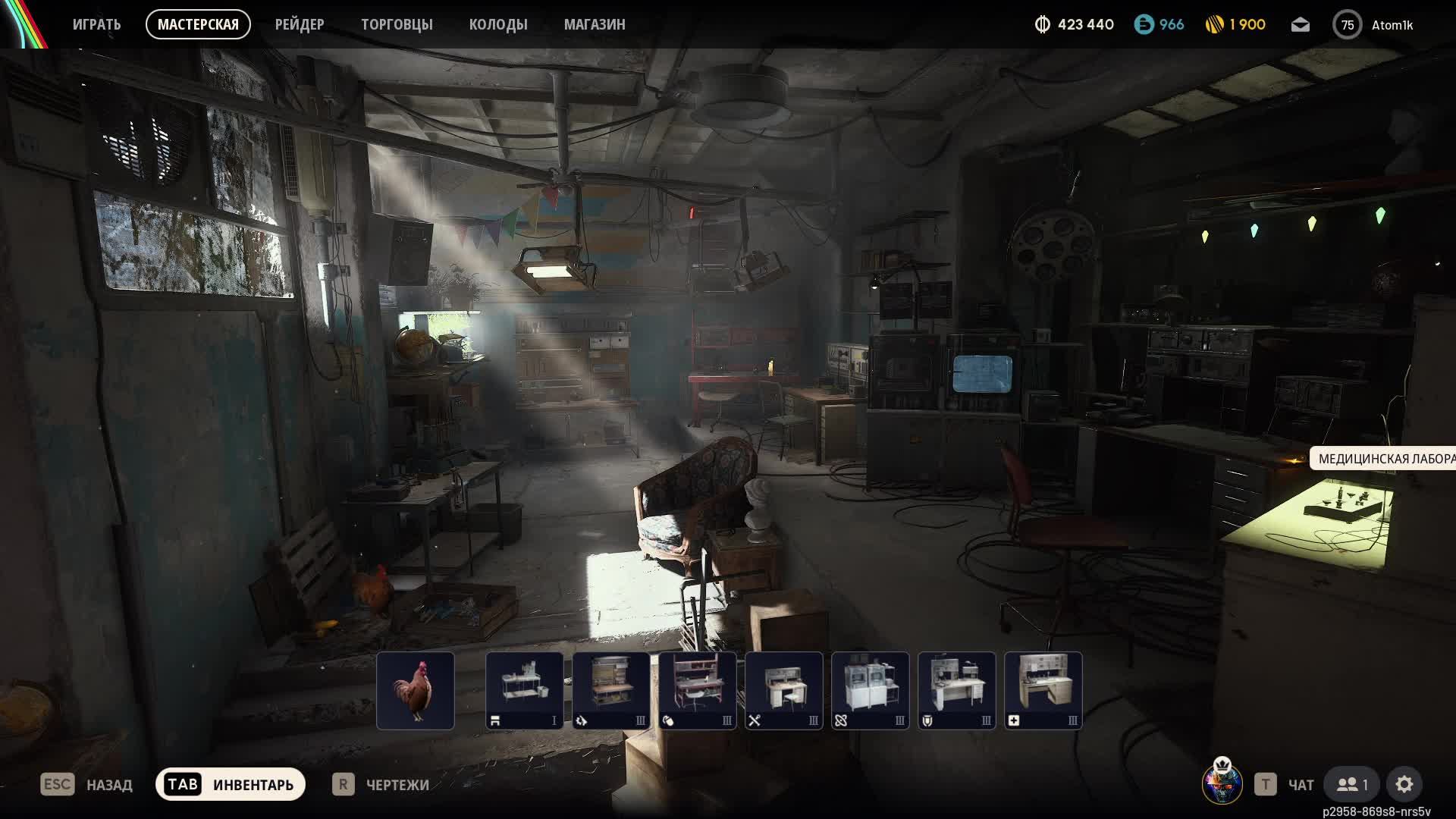Open the medical station with plus icon
This screenshot has width=1456, height=819.
tap(1043, 690)
